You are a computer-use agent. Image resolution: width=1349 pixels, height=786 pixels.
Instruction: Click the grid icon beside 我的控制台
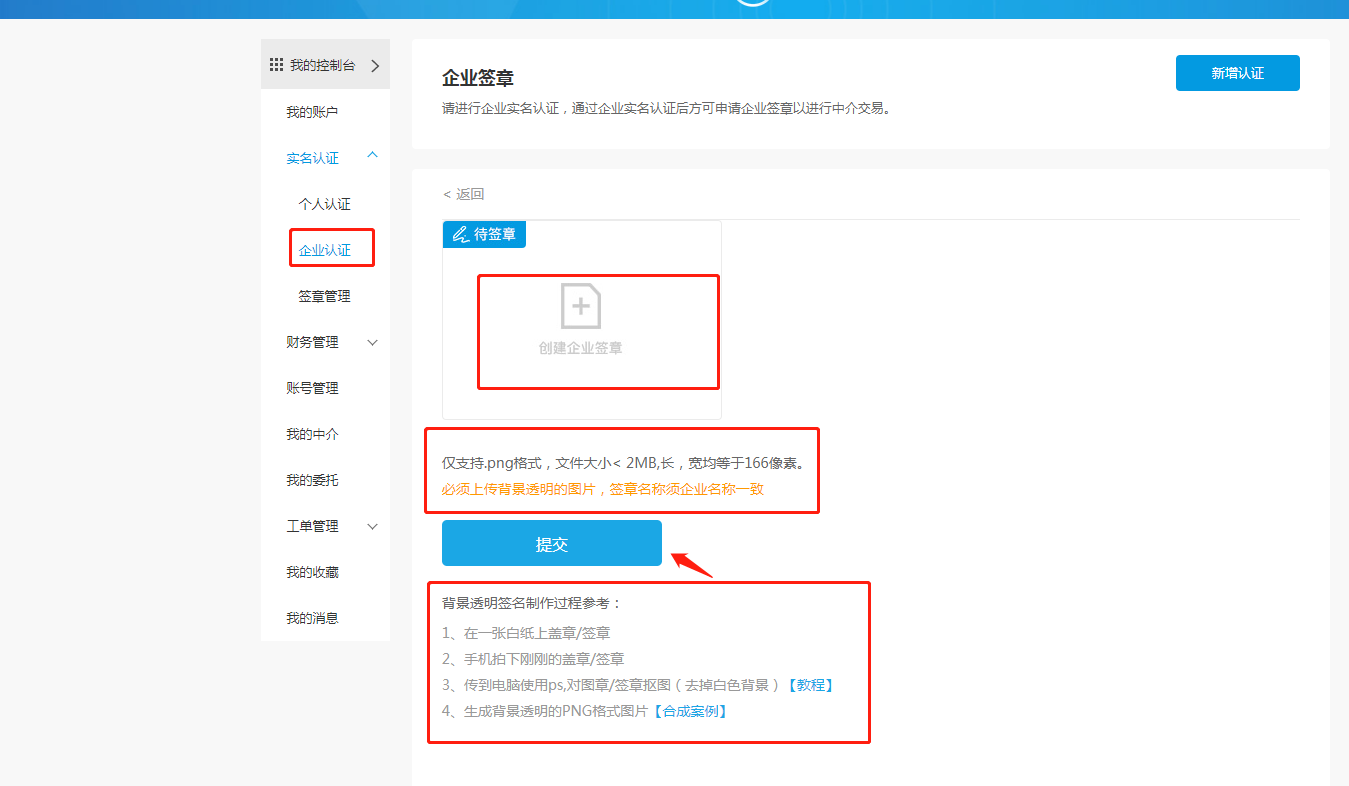tap(277, 65)
